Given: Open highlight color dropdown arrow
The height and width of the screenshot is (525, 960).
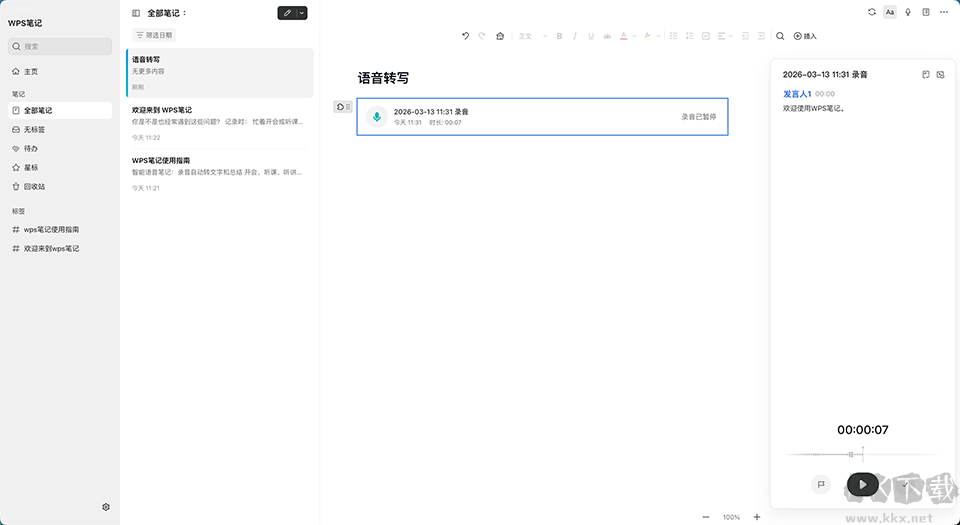Looking at the screenshot, I should 658,36.
